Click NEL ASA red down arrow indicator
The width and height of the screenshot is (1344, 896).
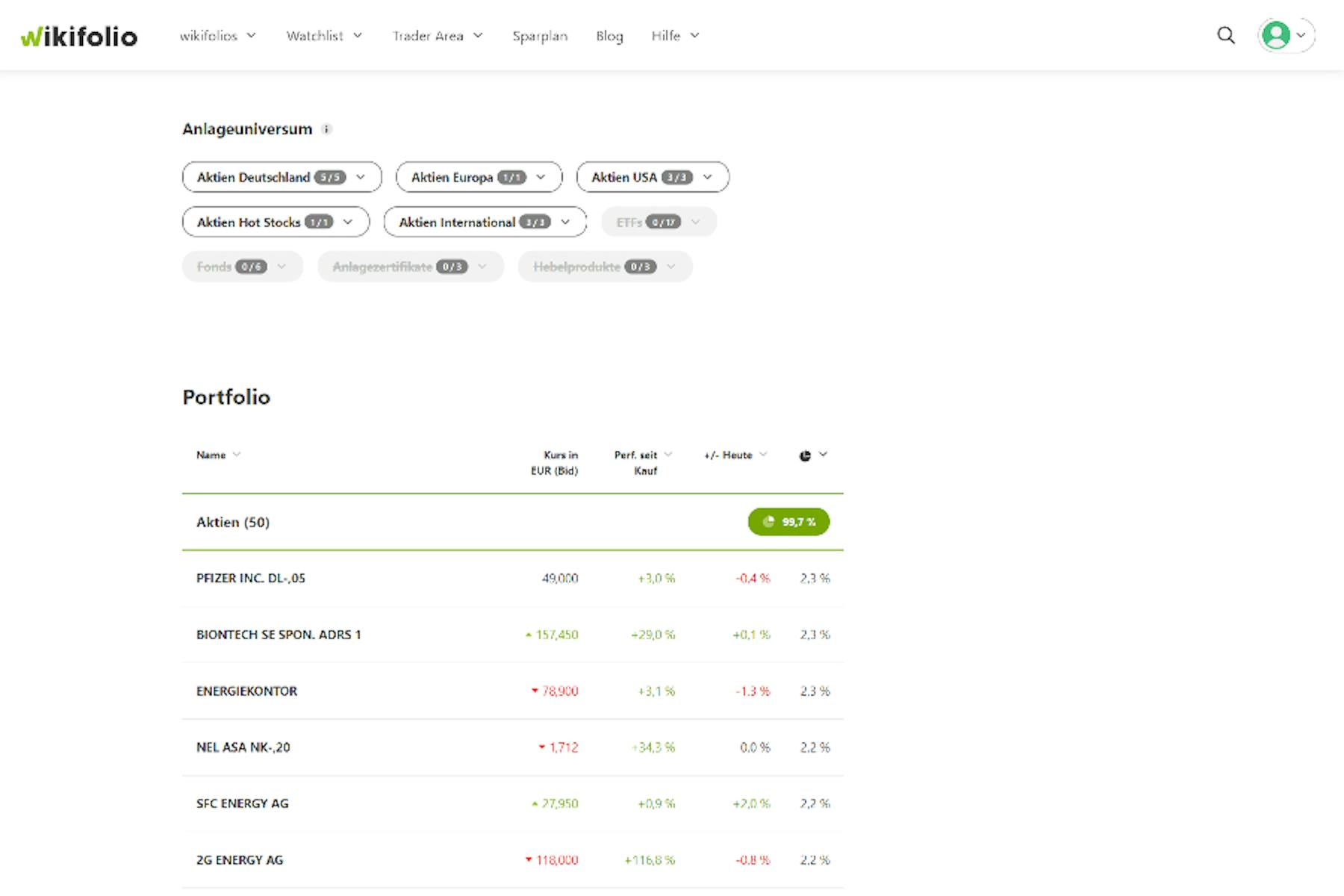[x=542, y=747]
